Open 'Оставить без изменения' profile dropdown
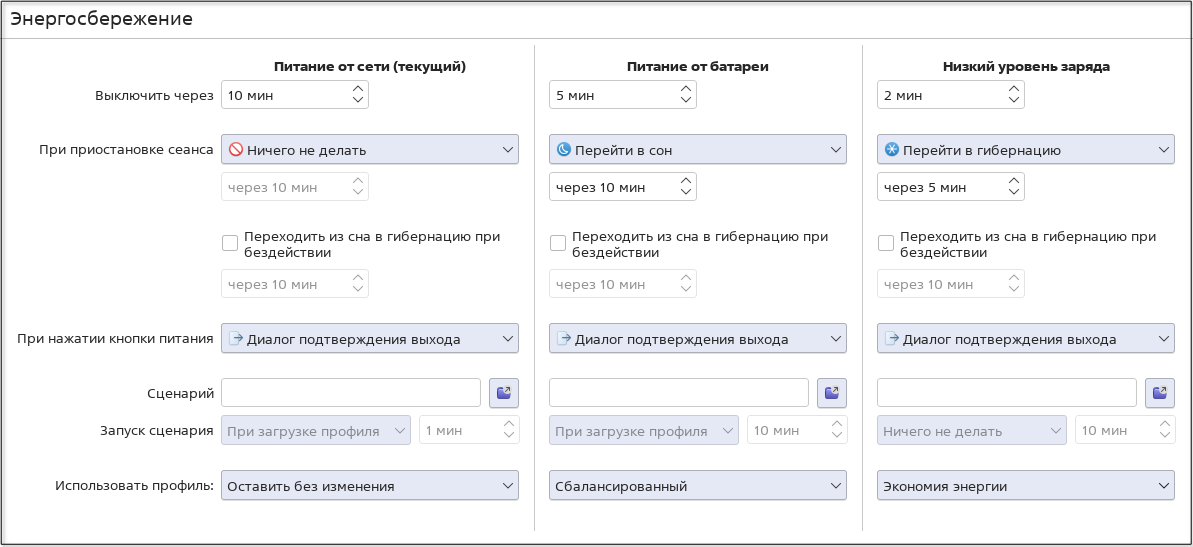 [x=369, y=486]
